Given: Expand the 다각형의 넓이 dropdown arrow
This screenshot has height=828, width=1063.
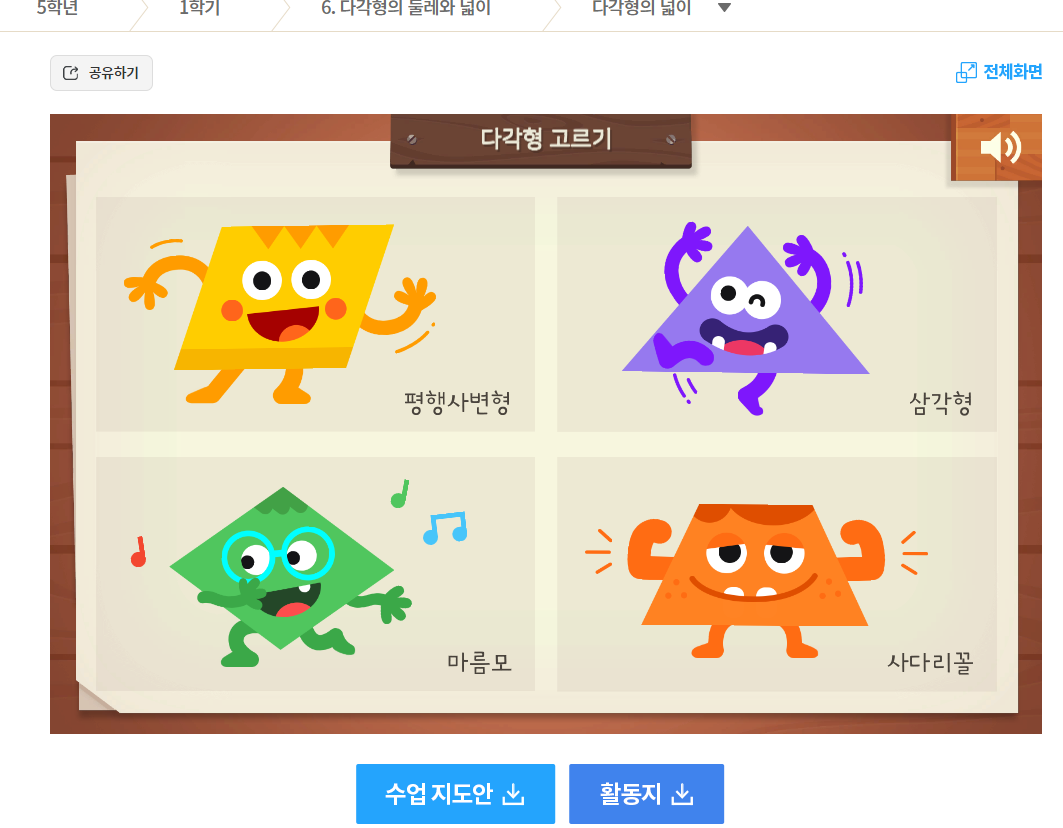Looking at the screenshot, I should (x=725, y=9).
